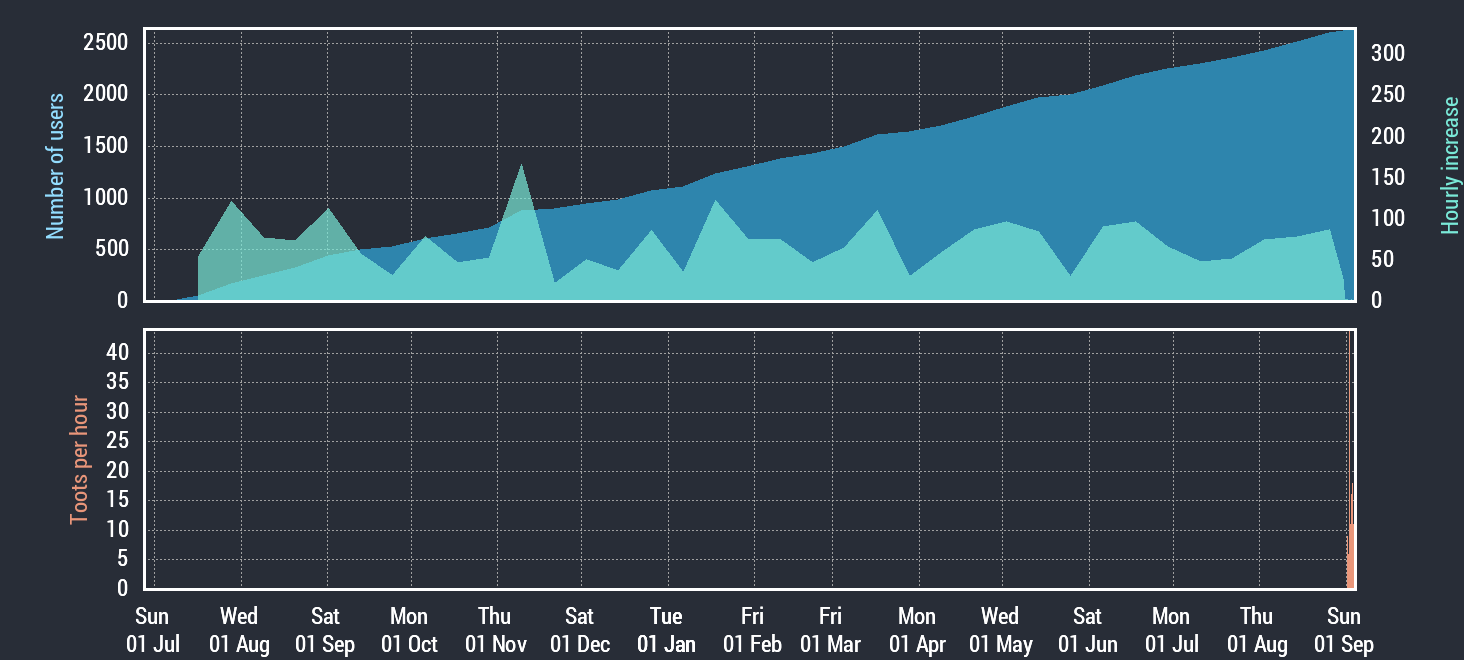The image size is (1464, 660).
Task: Select the 'Tue 01 Jan' date label
Action: (665, 630)
